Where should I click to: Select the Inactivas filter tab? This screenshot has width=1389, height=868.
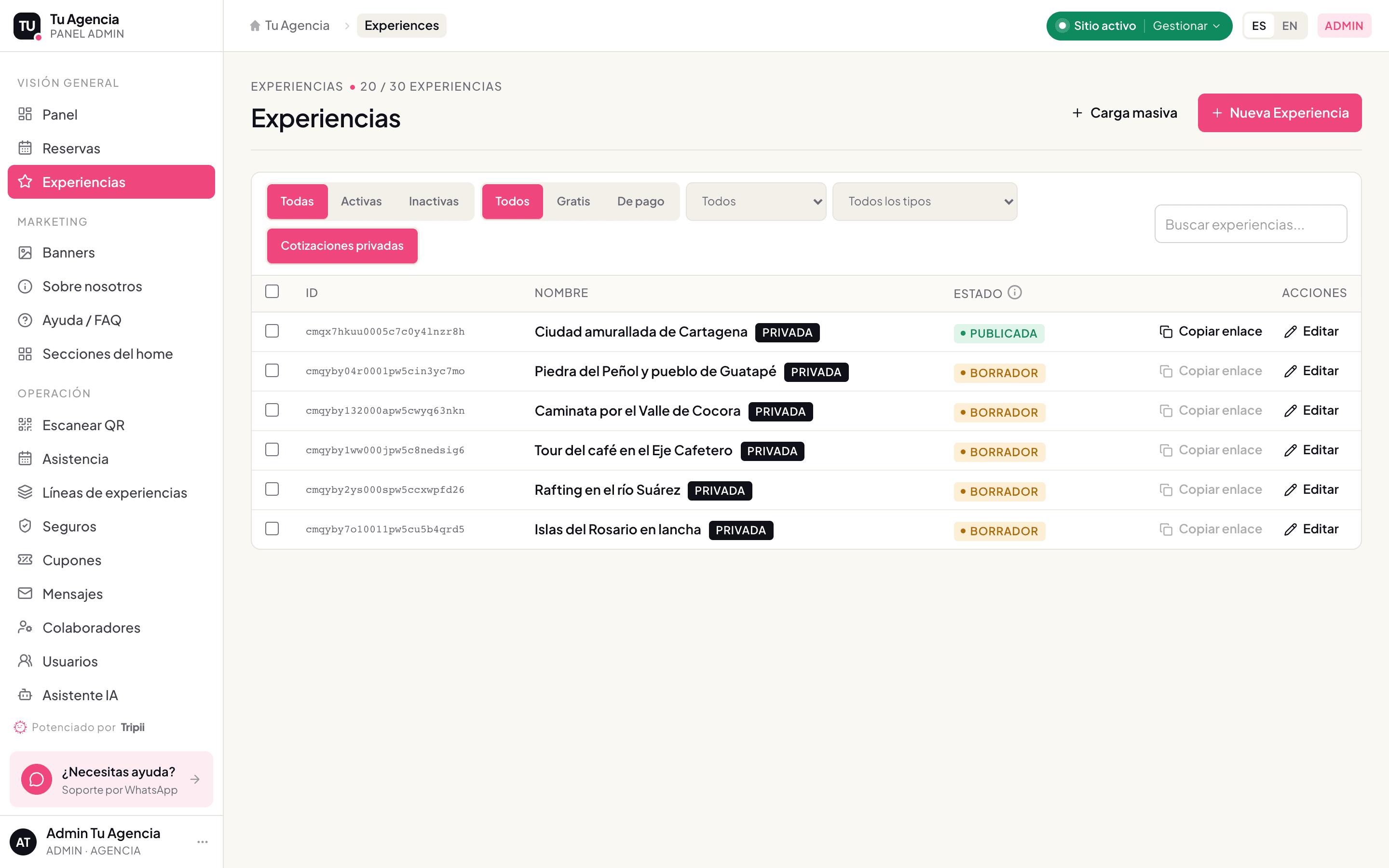coord(434,202)
